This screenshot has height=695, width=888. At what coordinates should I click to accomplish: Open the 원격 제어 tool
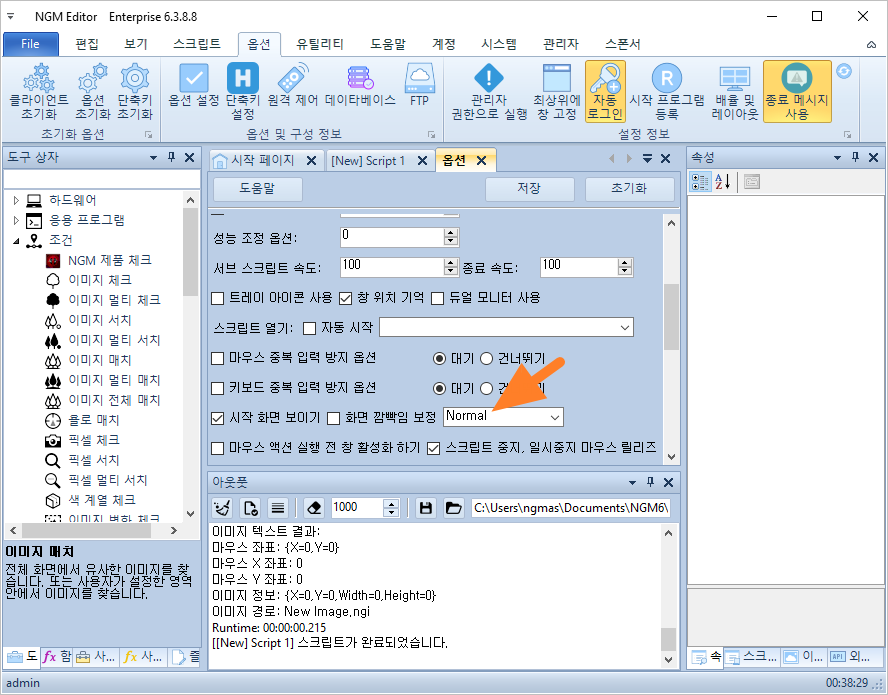293,86
